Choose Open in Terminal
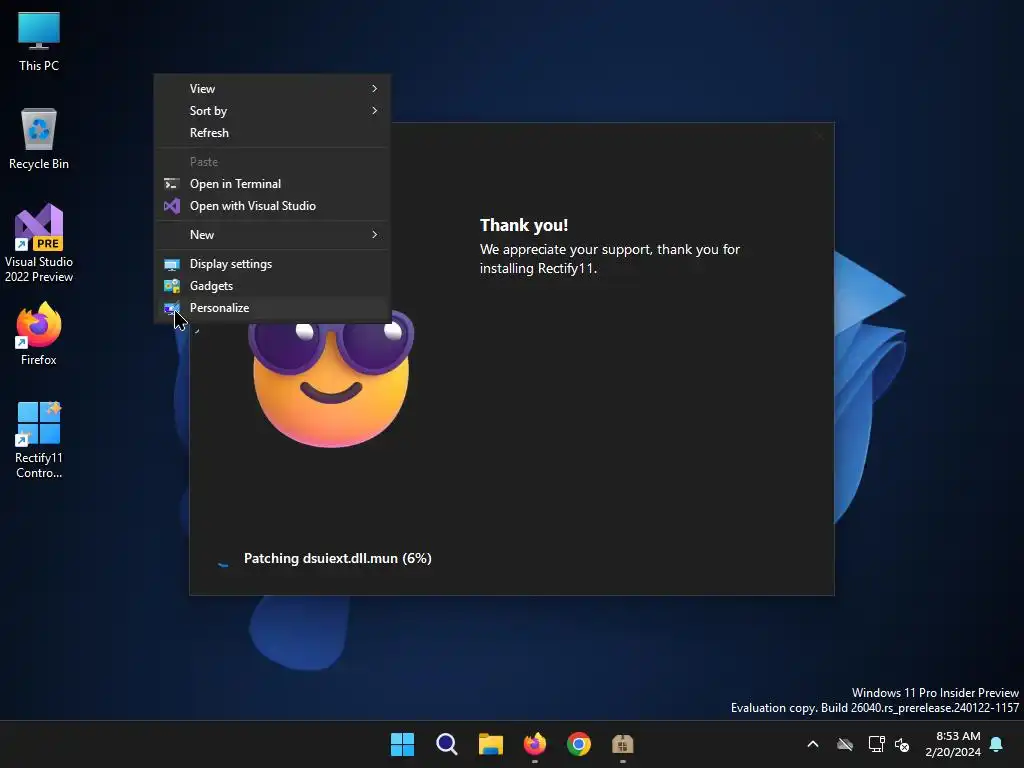Screen dimensions: 1024x768 [x=272, y=184]
